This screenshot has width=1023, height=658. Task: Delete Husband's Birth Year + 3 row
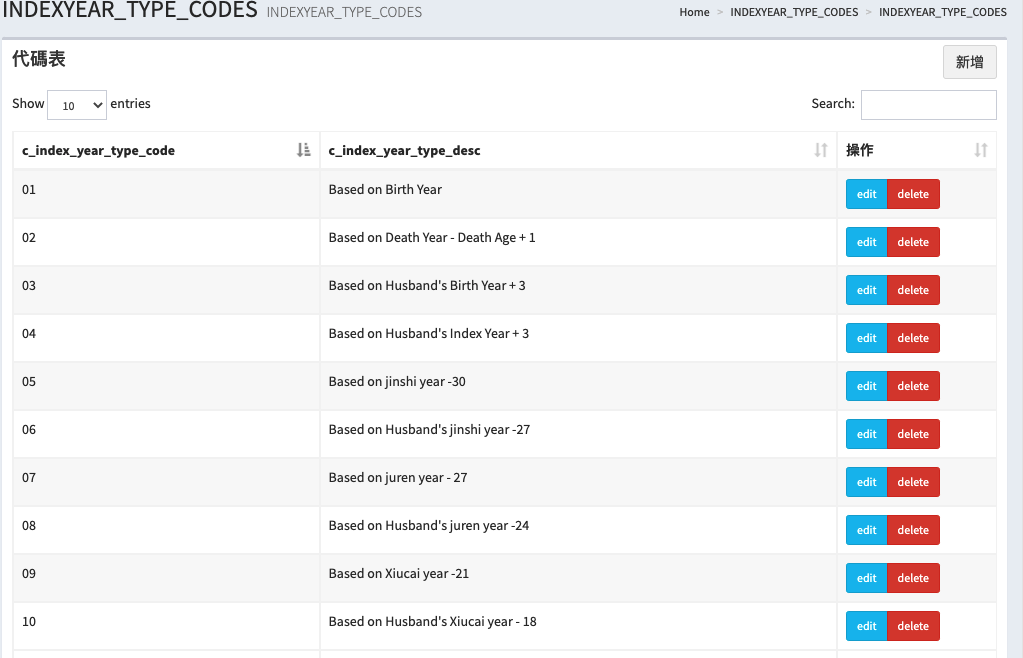click(913, 290)
